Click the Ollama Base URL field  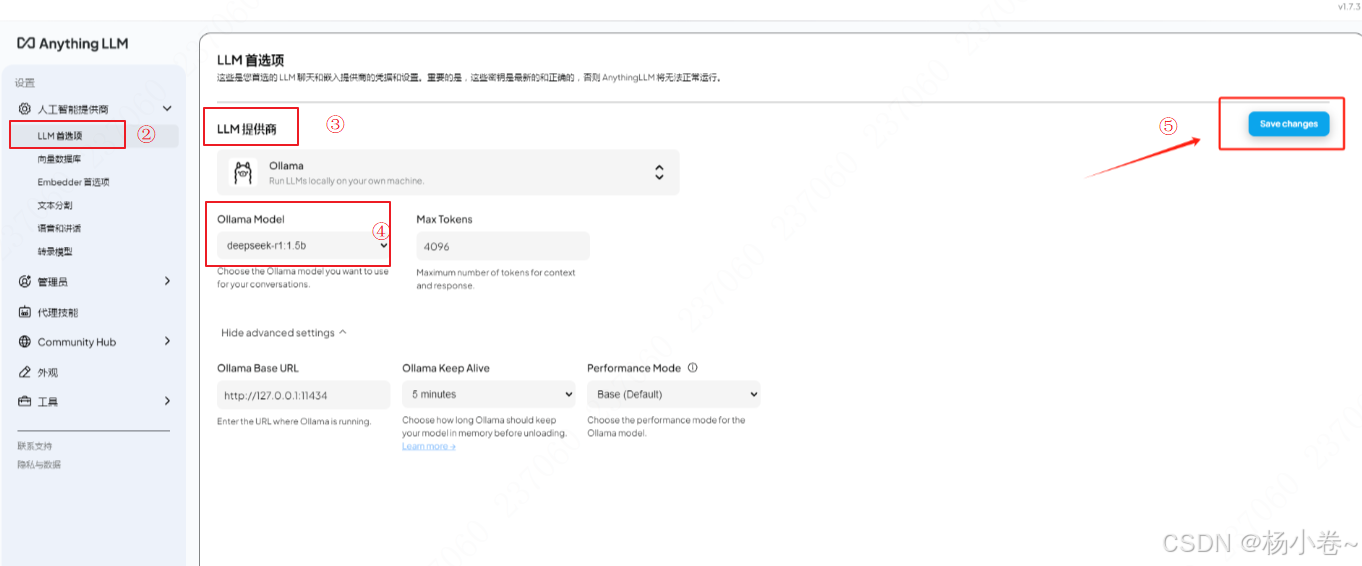tap(303, 394)
